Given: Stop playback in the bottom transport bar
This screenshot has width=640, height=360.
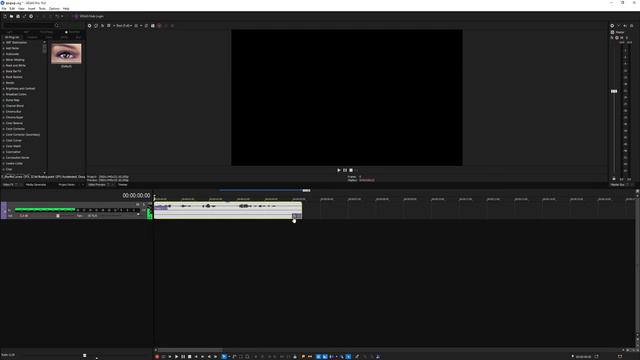Looking at the screenshot, I should (x=189, y=357).
